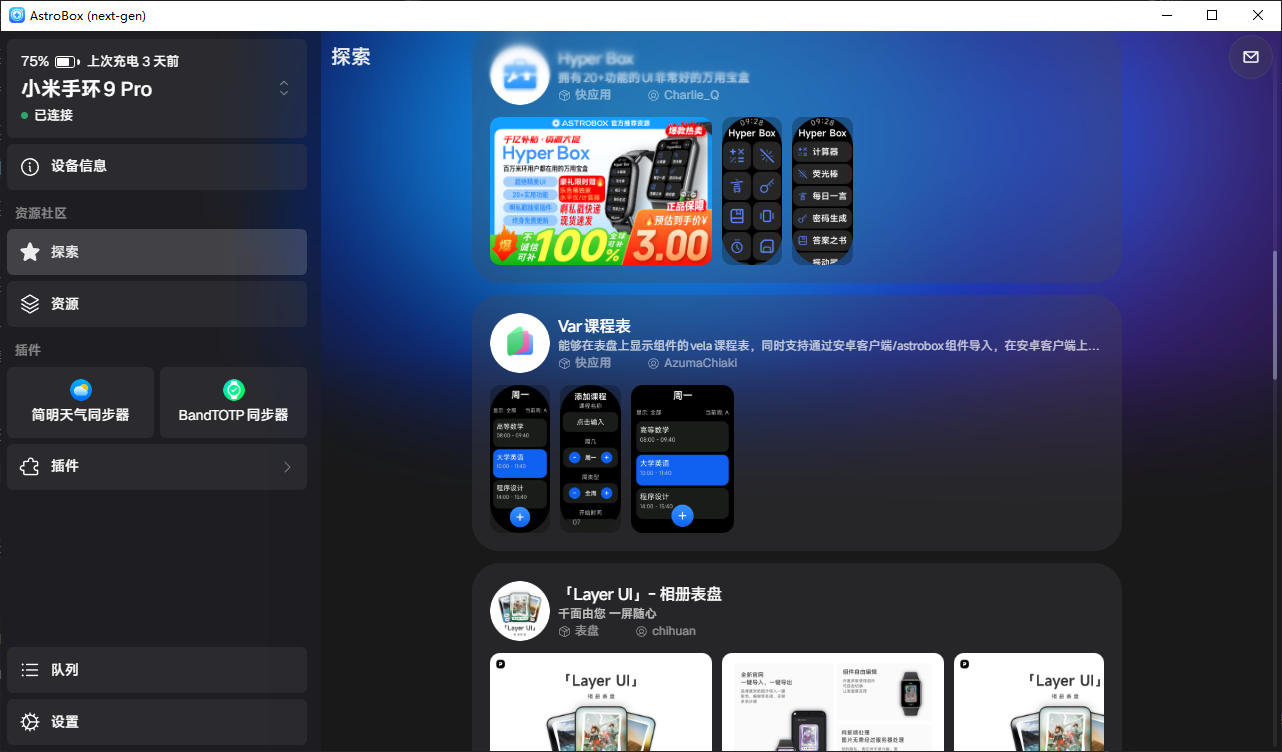Click the 千面由您 一屏随心 description
This screenshot has height=752, width=1282.
607,614
